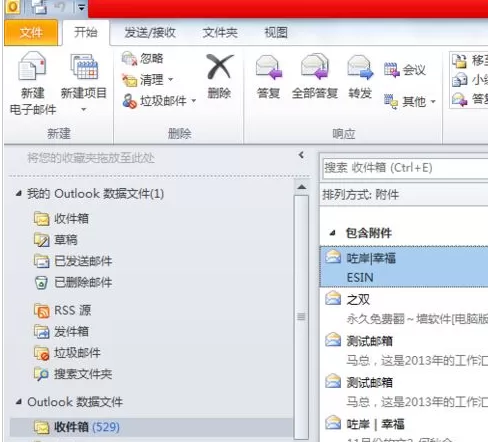Select the 收件箱 (529) inbox folder
Image resolution: width=488 pixels, height=442 pixels.
click(x=151, y=427)
